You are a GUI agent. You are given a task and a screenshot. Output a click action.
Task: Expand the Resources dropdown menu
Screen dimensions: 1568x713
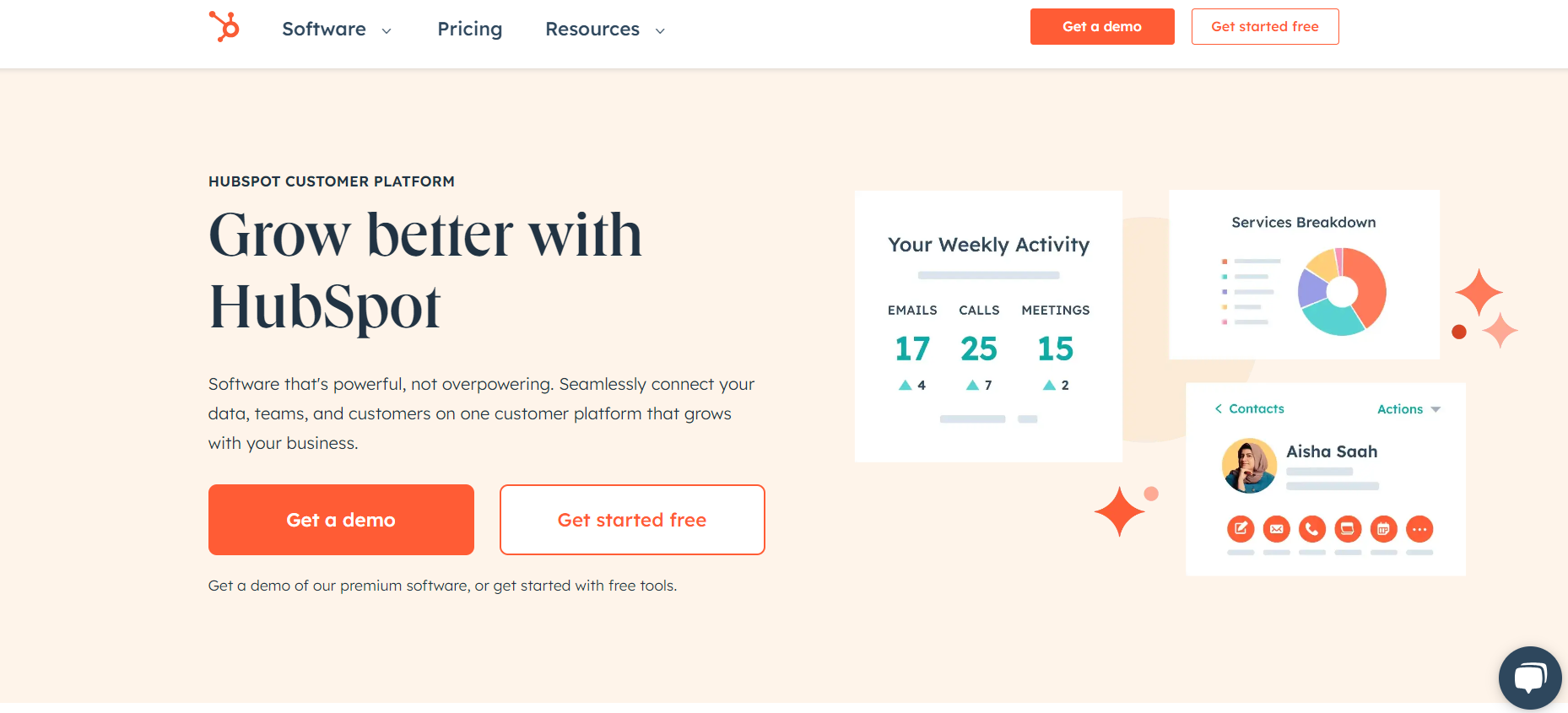pyautogui.click(x=606, y=30)
